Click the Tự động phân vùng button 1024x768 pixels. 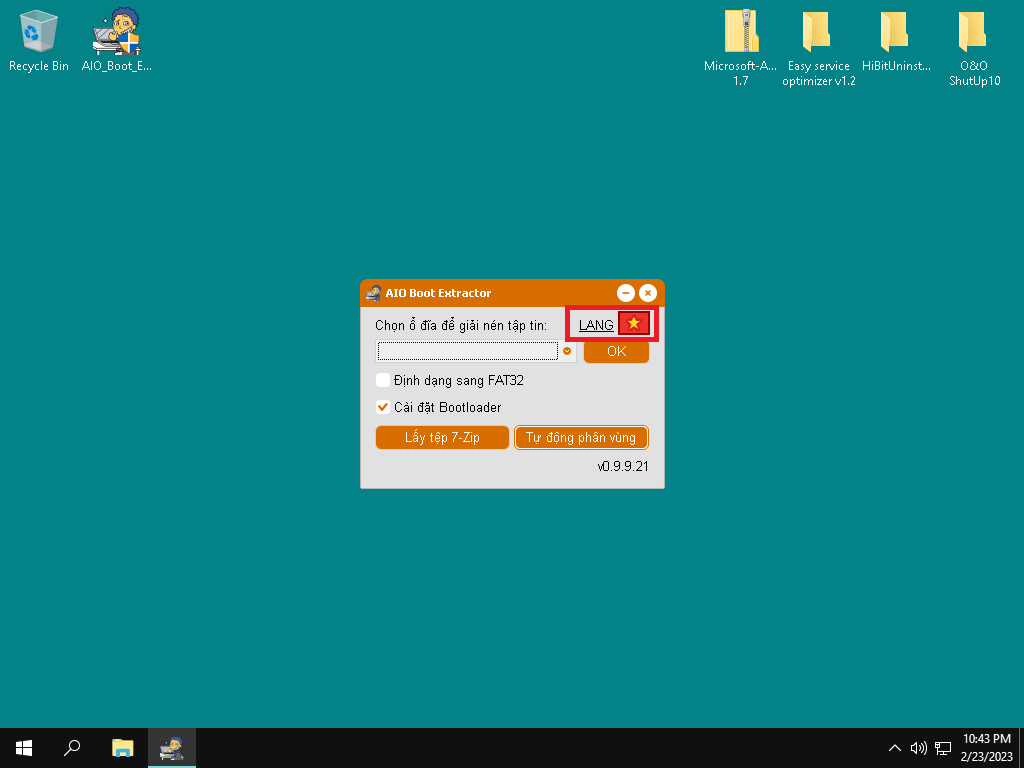click(581, 438)
